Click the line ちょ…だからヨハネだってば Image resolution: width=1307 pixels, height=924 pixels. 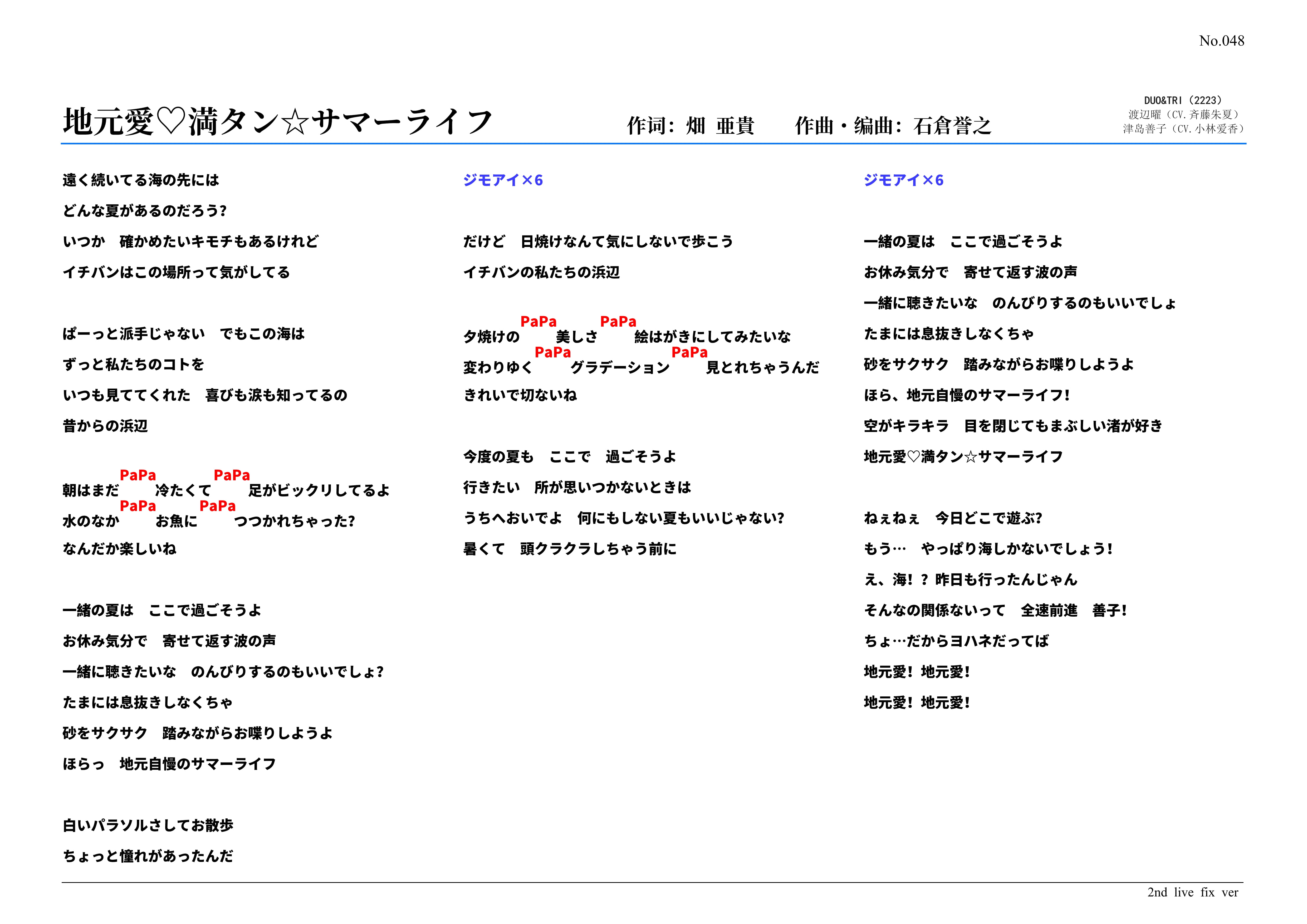[956, 641]
